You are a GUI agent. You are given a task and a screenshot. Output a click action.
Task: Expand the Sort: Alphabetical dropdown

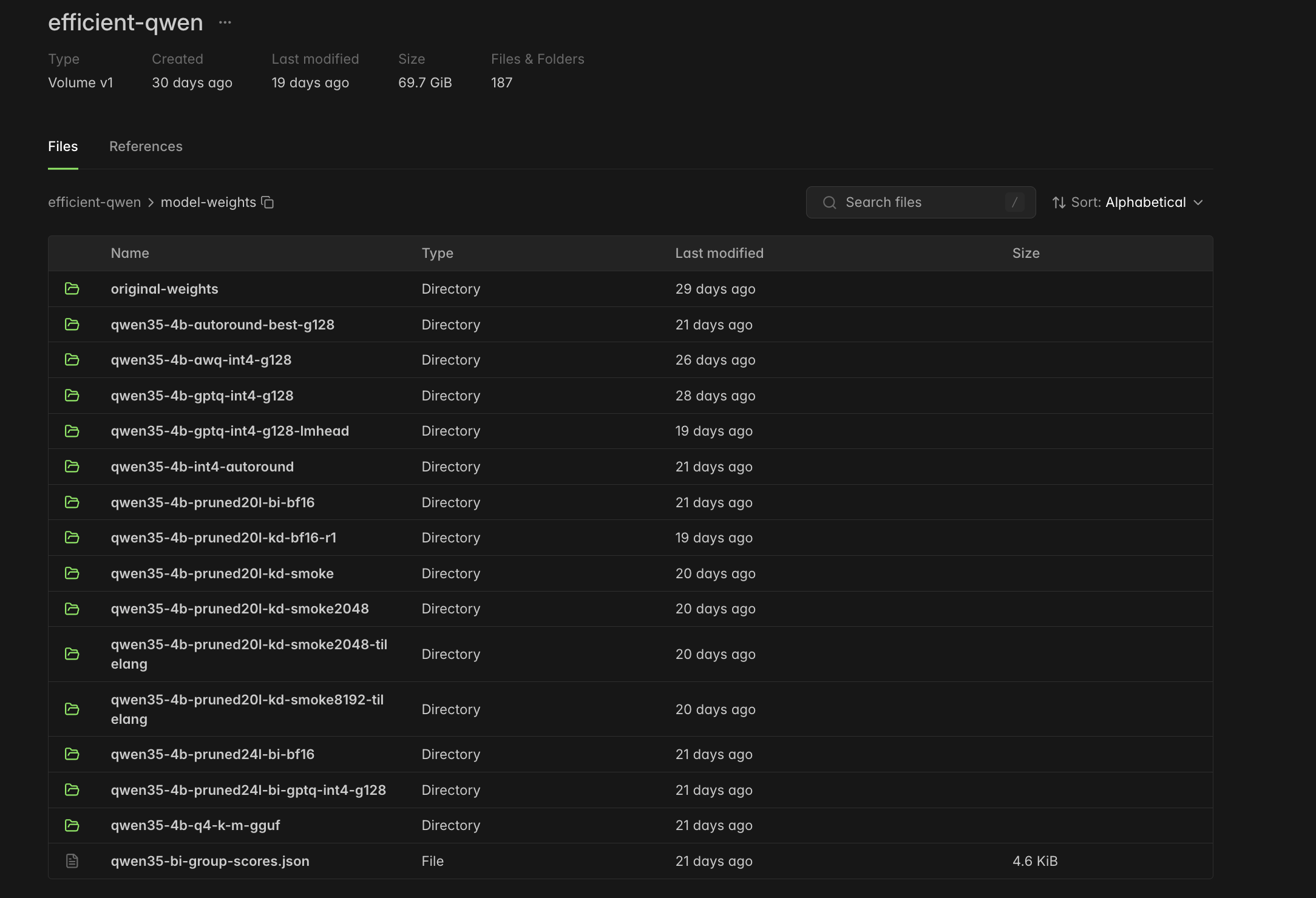[1128, 203]
